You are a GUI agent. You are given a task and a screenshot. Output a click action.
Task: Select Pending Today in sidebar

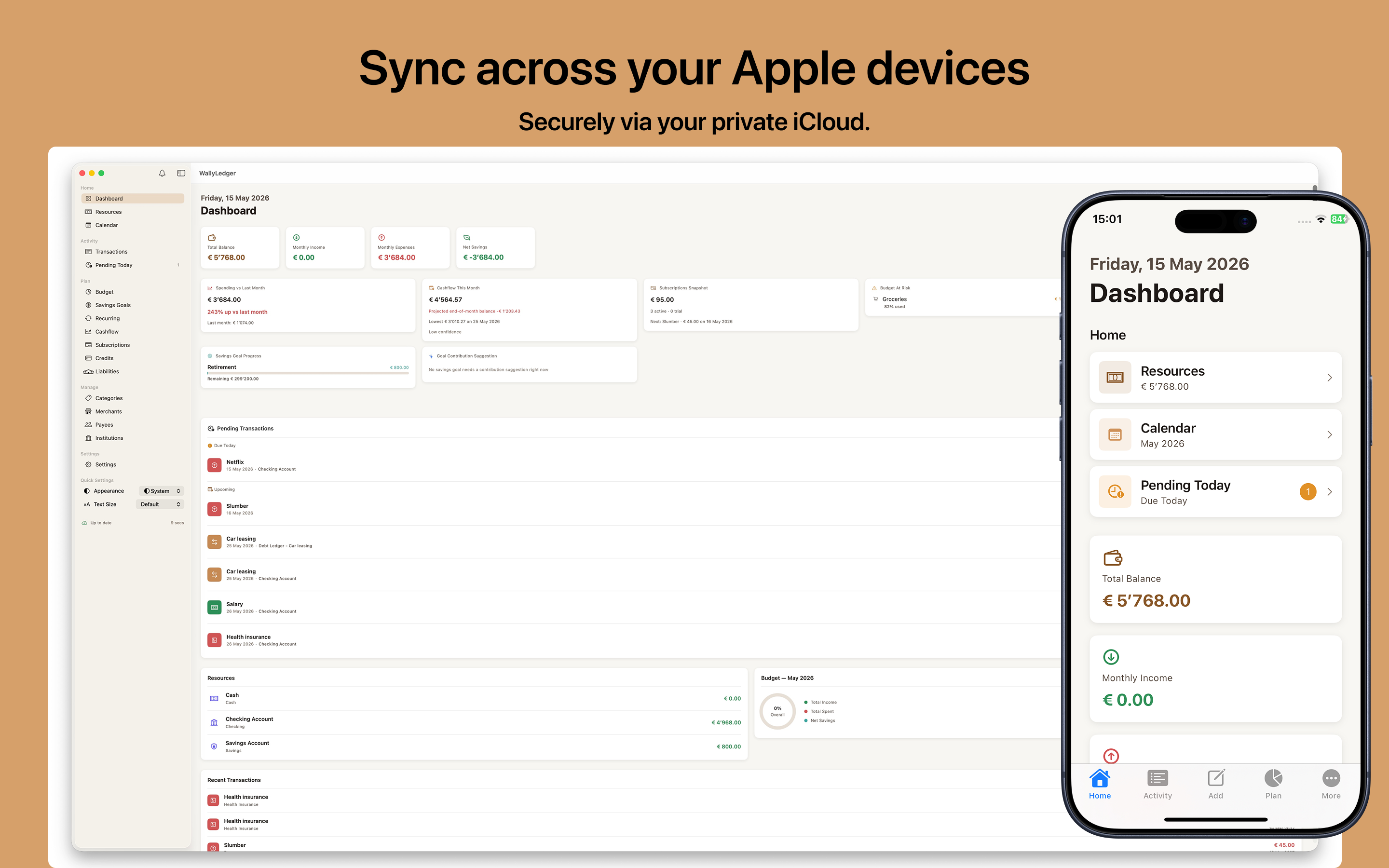pos(133,265)
